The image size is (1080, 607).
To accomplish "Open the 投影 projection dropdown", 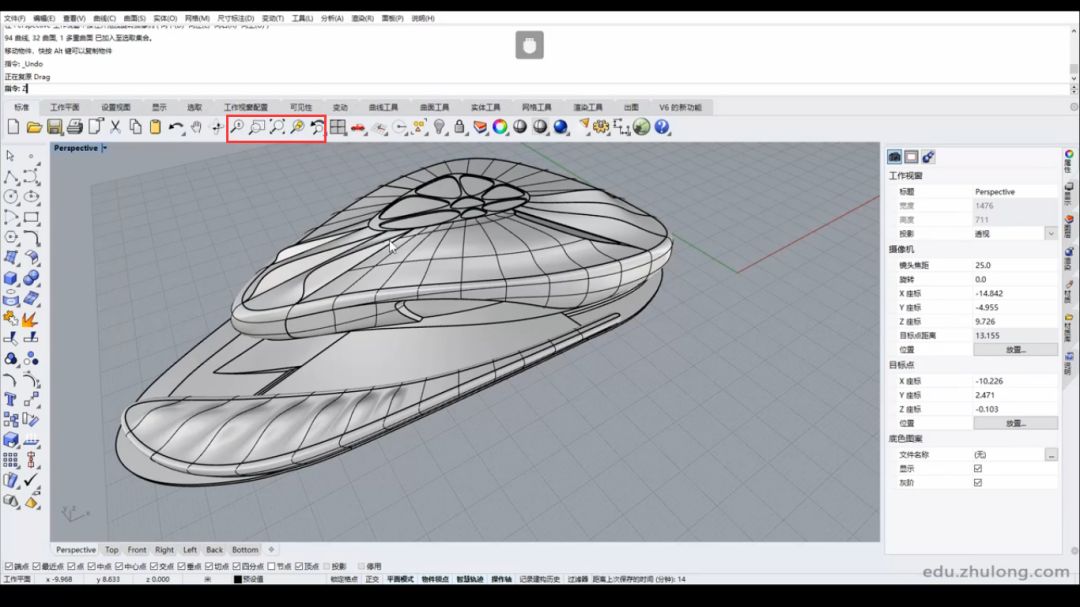I will 1051,234.
